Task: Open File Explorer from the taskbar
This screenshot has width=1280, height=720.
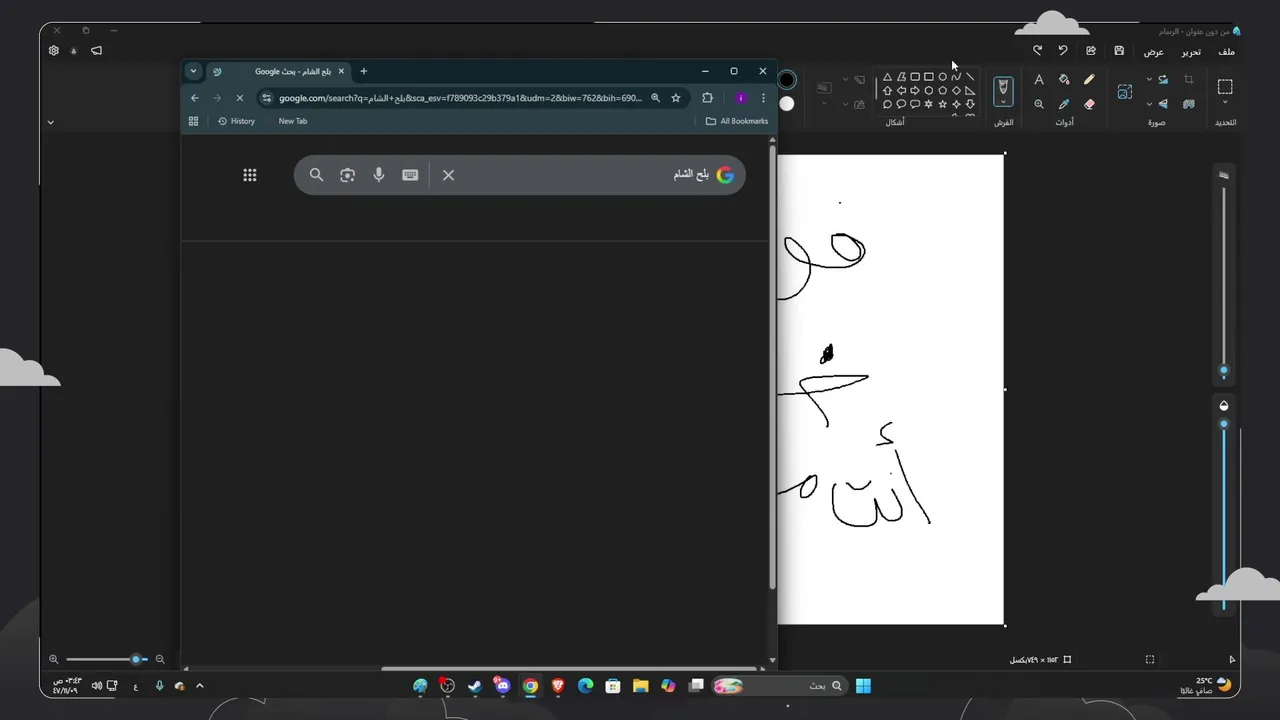Action: [640, 686]
